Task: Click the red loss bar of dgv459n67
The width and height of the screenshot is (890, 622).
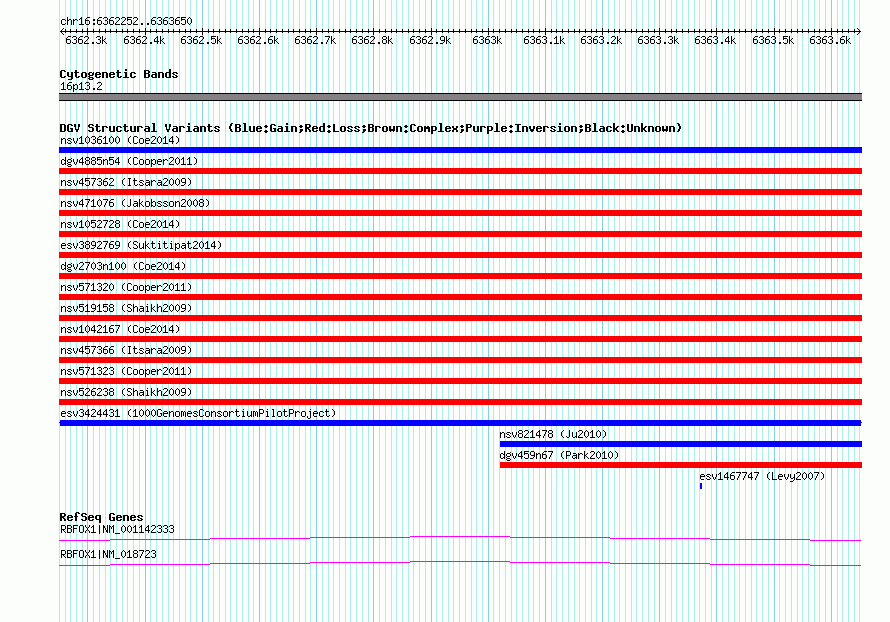Action: [x=681, y=465]
